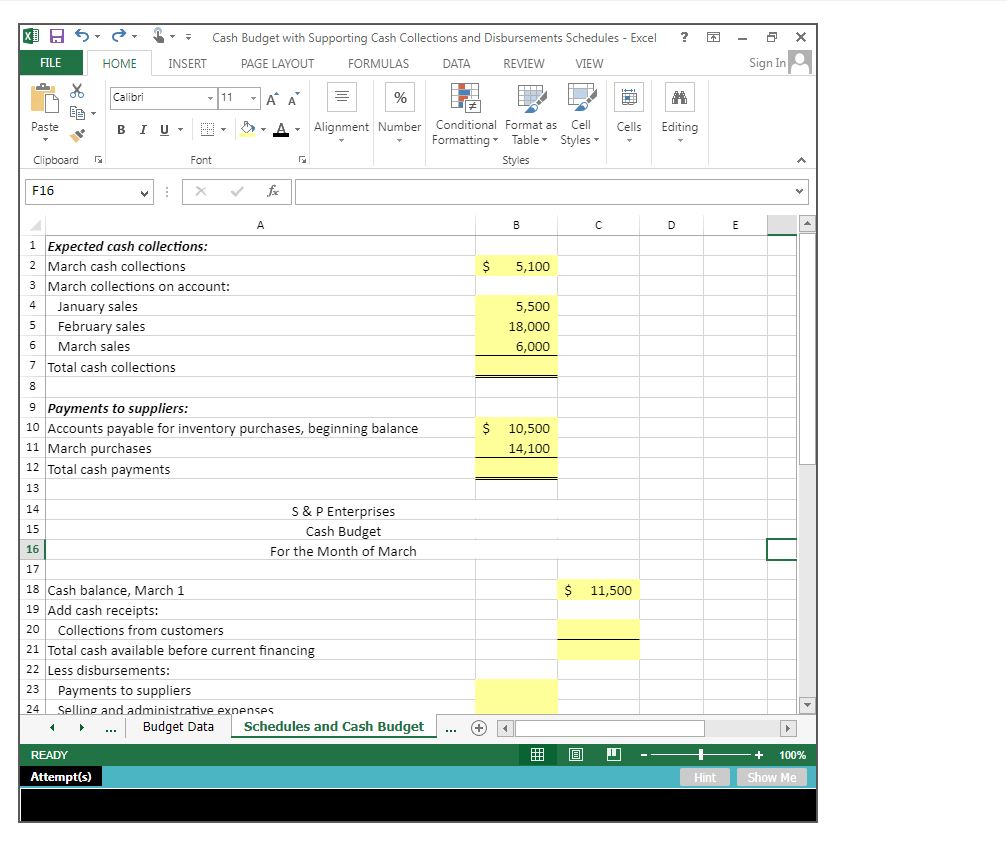Open Number format group
1007x849 pixels.
pyautogui.click(x=399, y=112)
